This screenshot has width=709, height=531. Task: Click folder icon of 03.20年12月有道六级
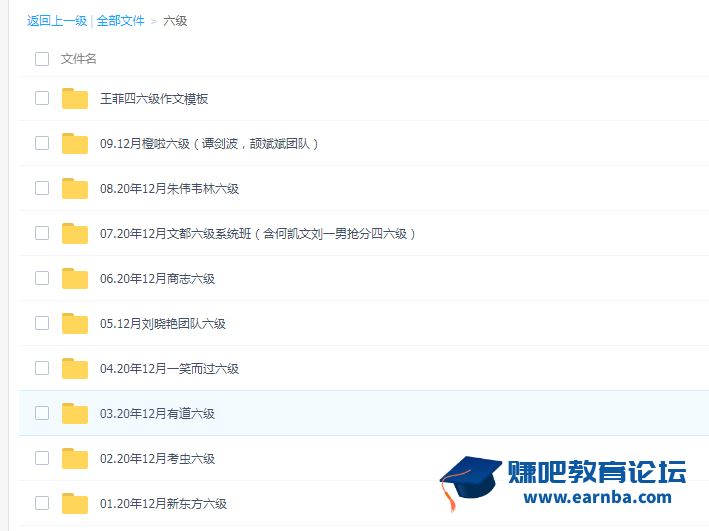point(75,413)
